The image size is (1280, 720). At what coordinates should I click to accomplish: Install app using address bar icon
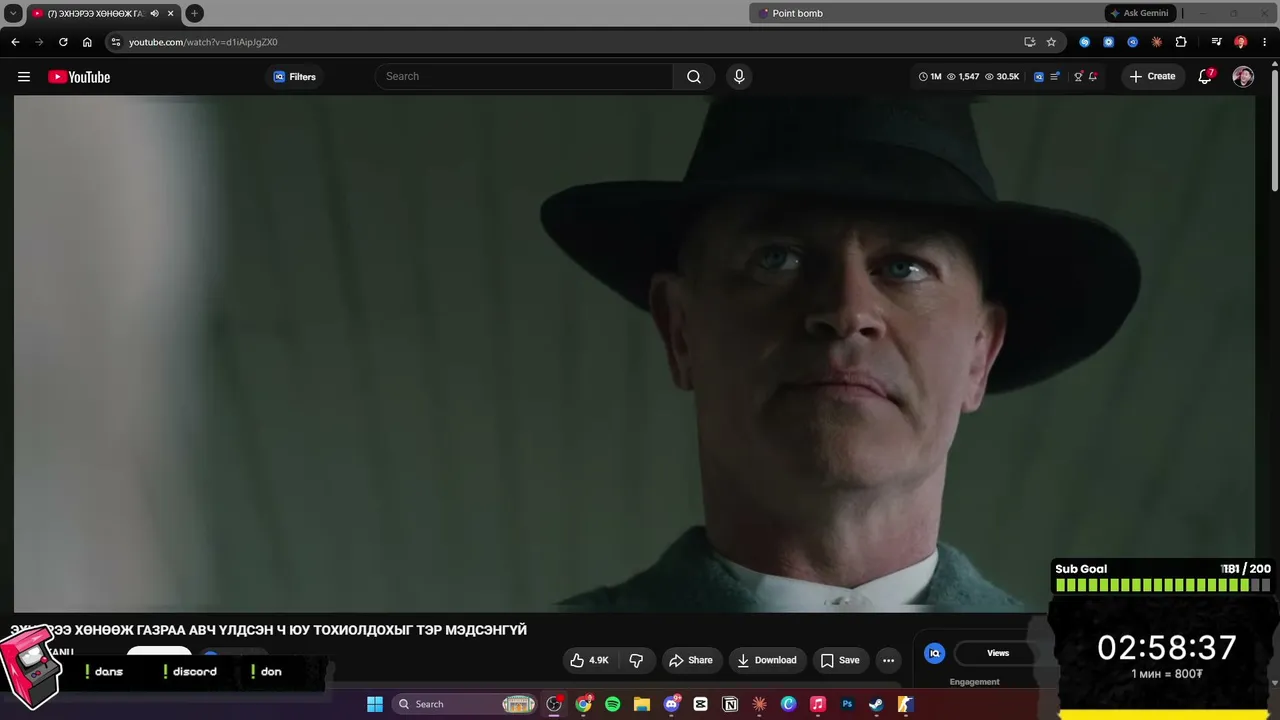(x=1030, y=42)
